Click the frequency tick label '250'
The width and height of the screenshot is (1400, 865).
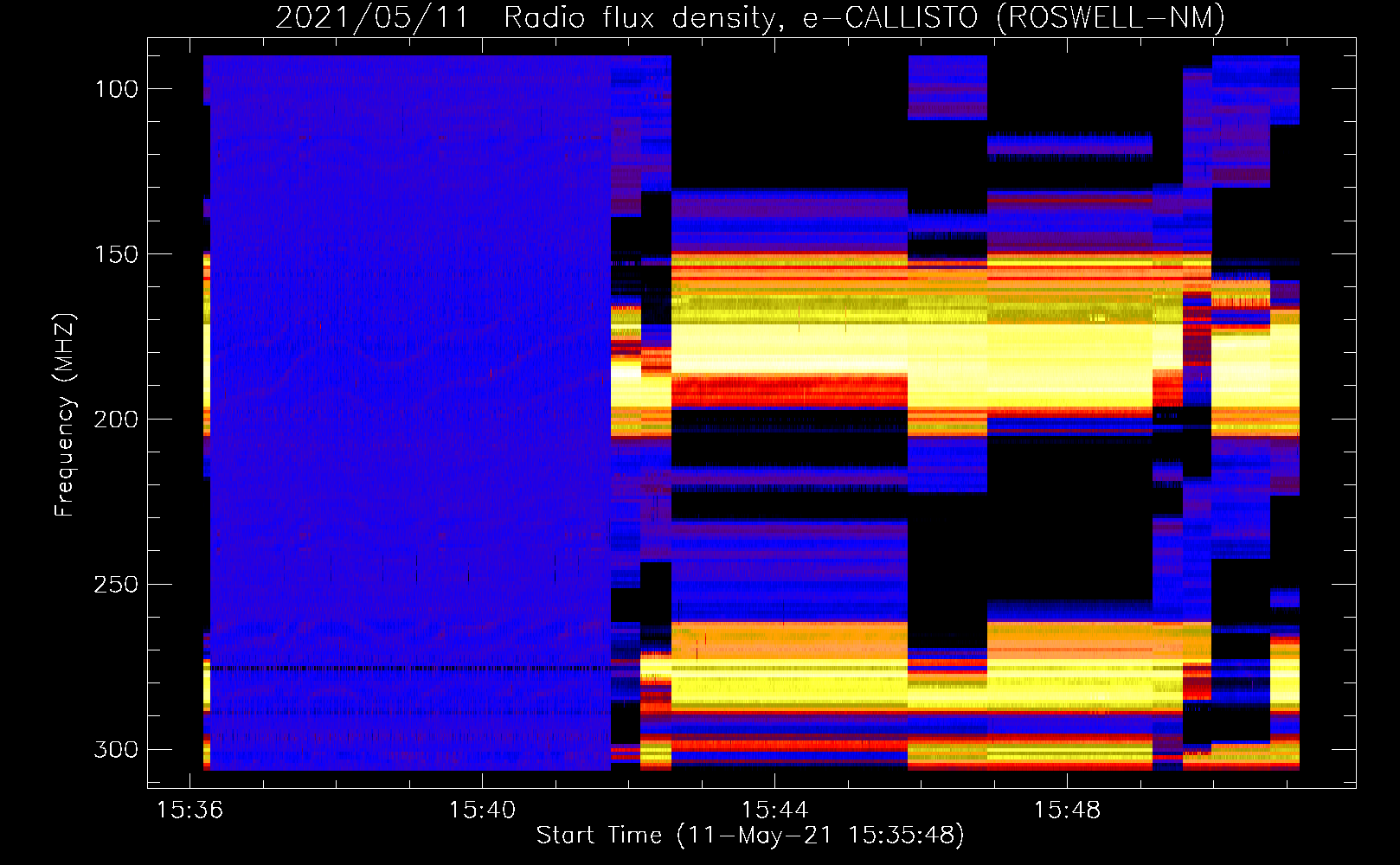coord(116,585)
